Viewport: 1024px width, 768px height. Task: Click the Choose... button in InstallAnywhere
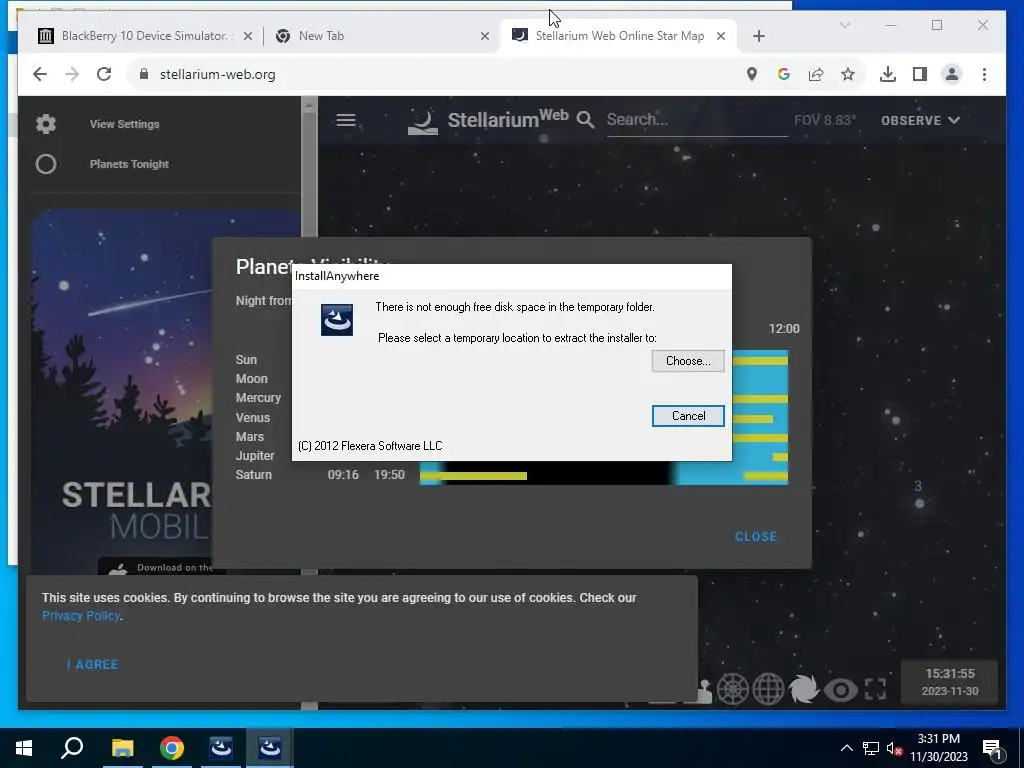[x=688, y=361]
